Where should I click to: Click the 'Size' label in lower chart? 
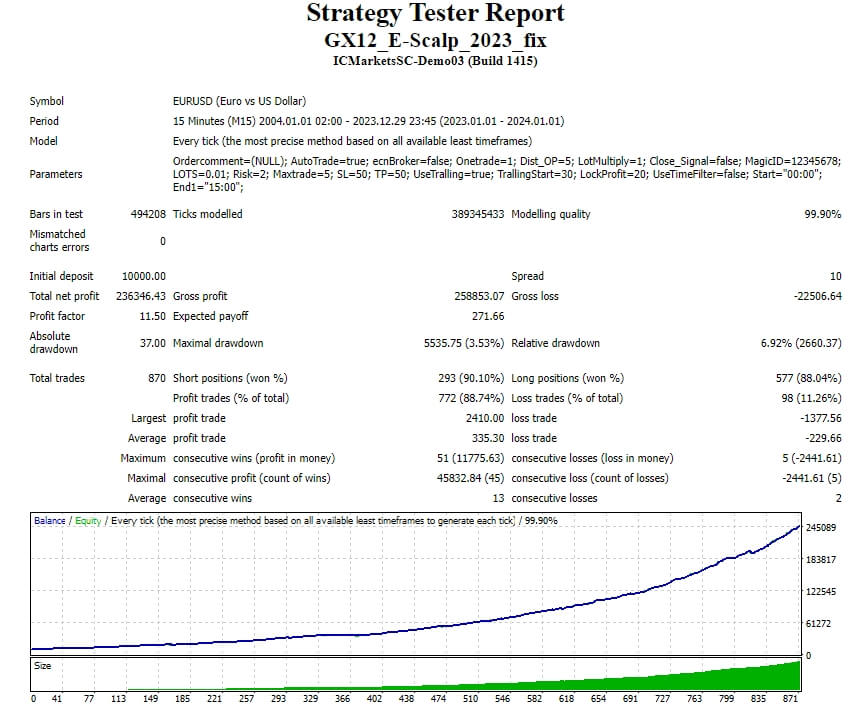pos(42,666)
